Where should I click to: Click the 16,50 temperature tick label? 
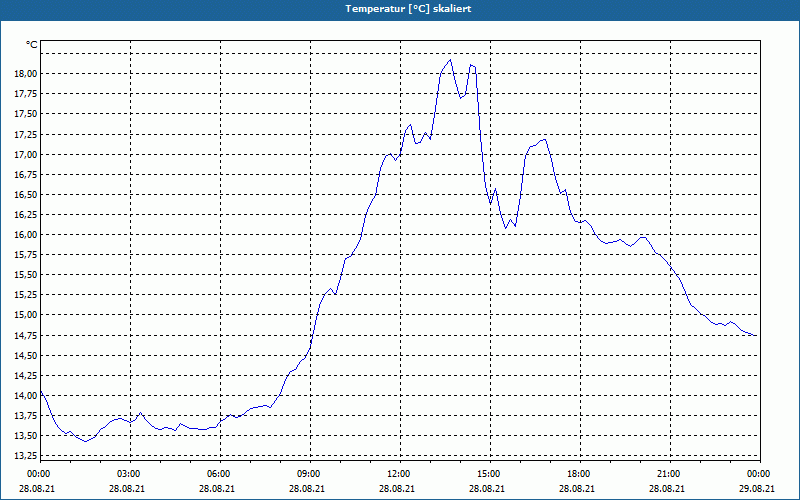[24, 194]
